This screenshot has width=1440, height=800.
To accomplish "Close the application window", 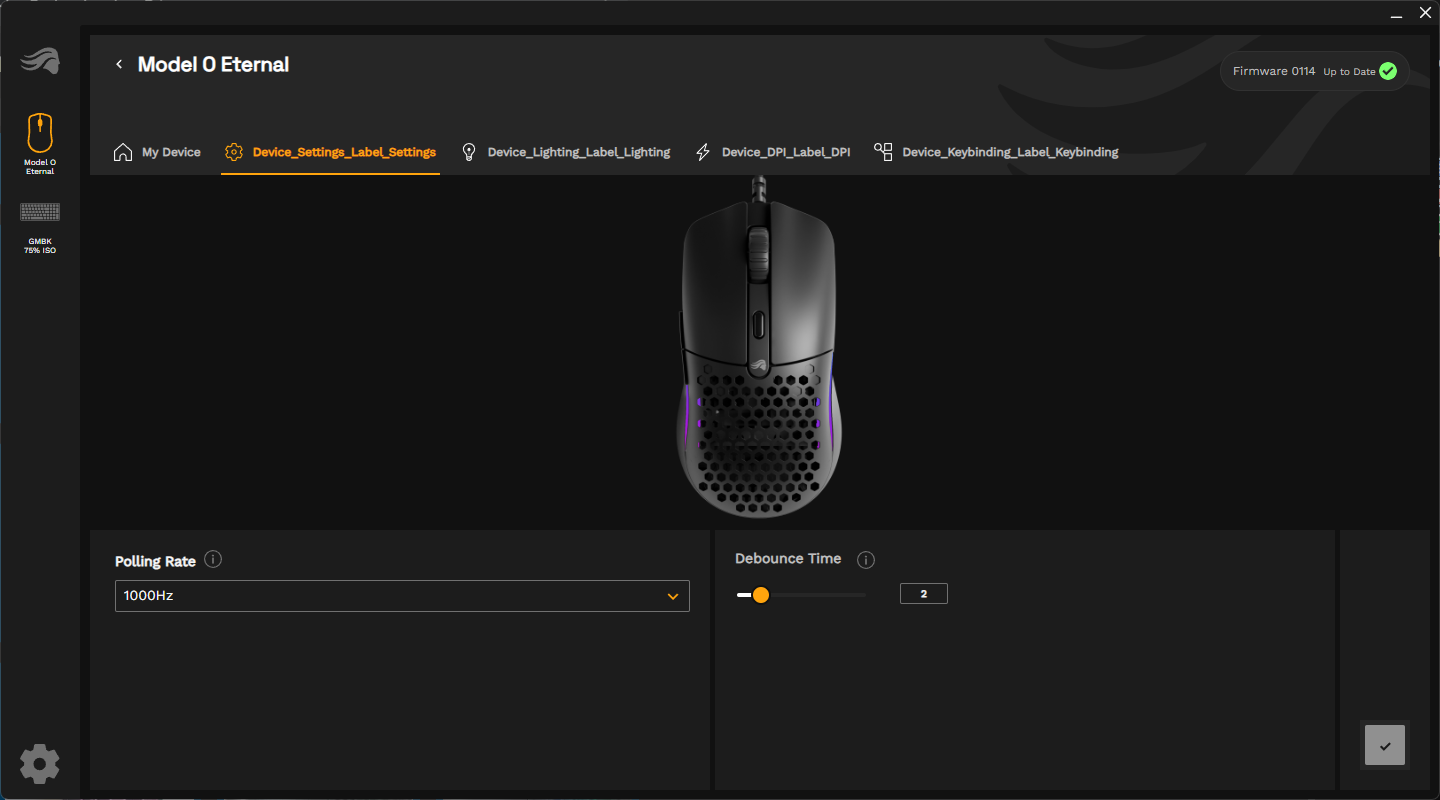I will (1426, 13).
